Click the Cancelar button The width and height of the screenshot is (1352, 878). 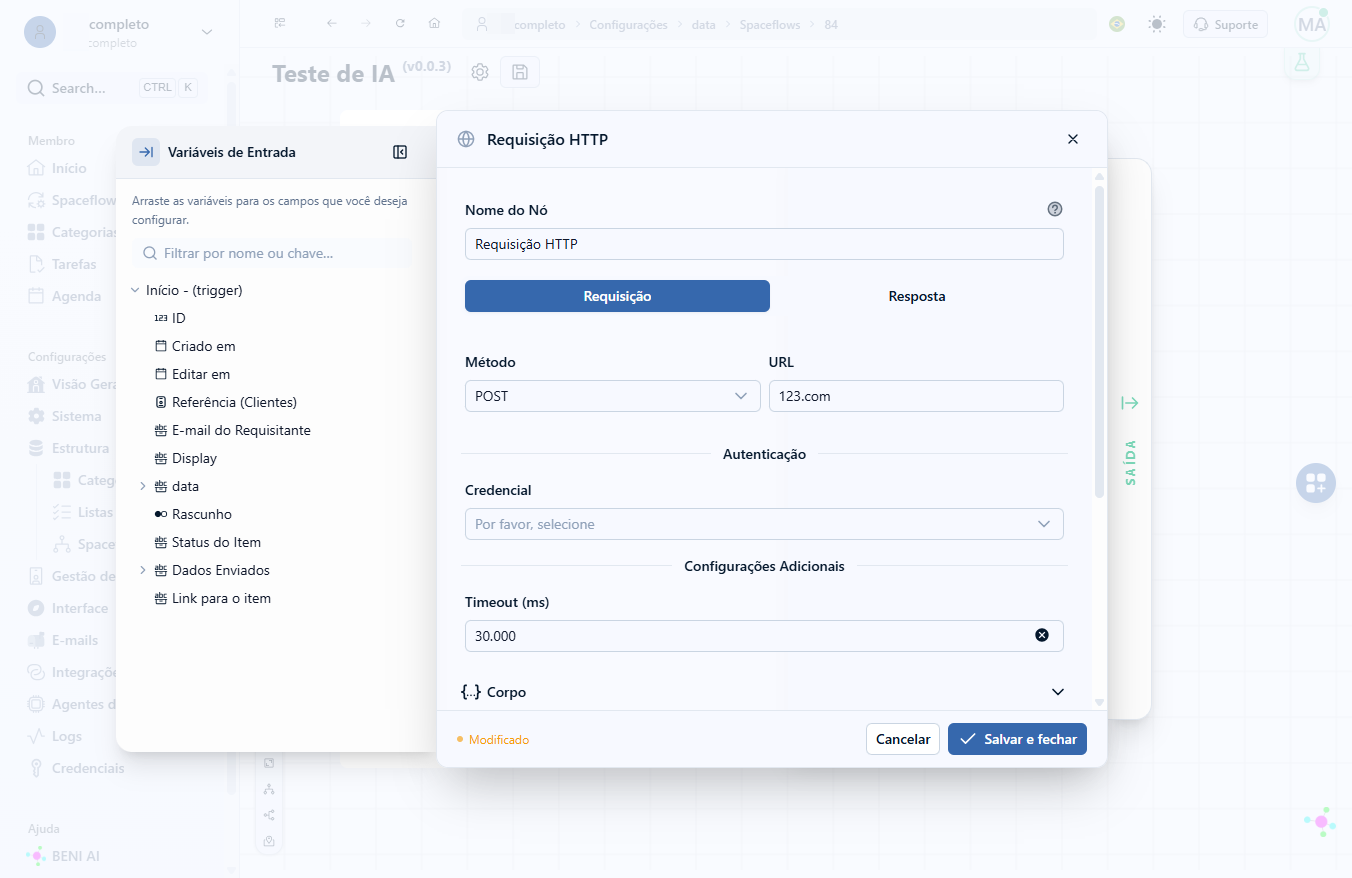(903, 739)
